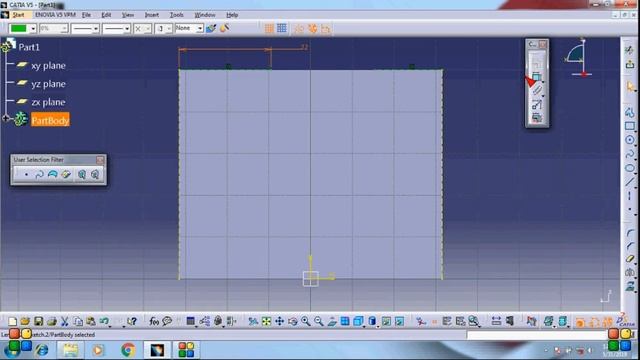
Task: Select the Pan tool
Action: click(279, 322)
